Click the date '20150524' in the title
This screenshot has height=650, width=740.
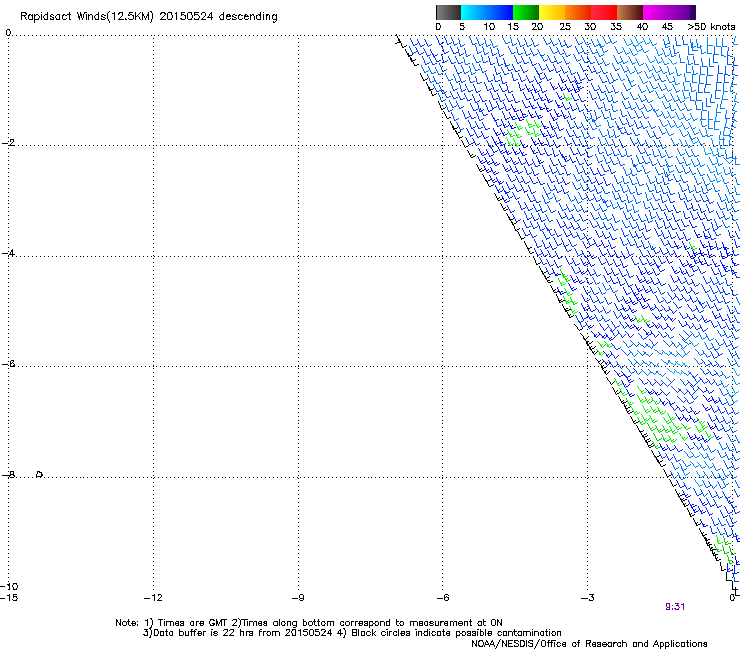186,17
